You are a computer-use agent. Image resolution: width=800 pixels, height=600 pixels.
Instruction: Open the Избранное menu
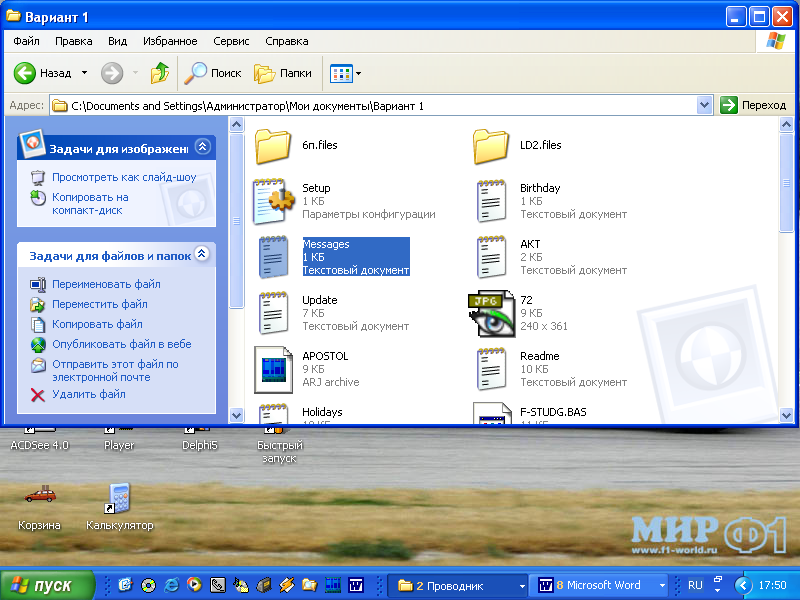click(170, 41)
